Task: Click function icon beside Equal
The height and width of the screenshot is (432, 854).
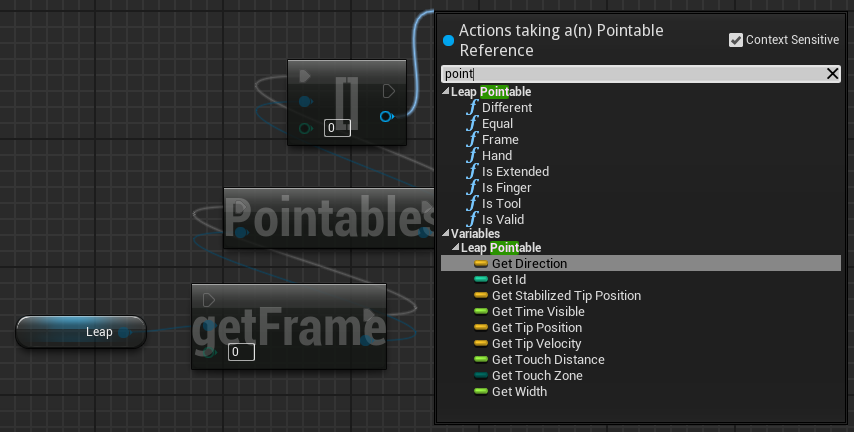Action: [472, 123]
